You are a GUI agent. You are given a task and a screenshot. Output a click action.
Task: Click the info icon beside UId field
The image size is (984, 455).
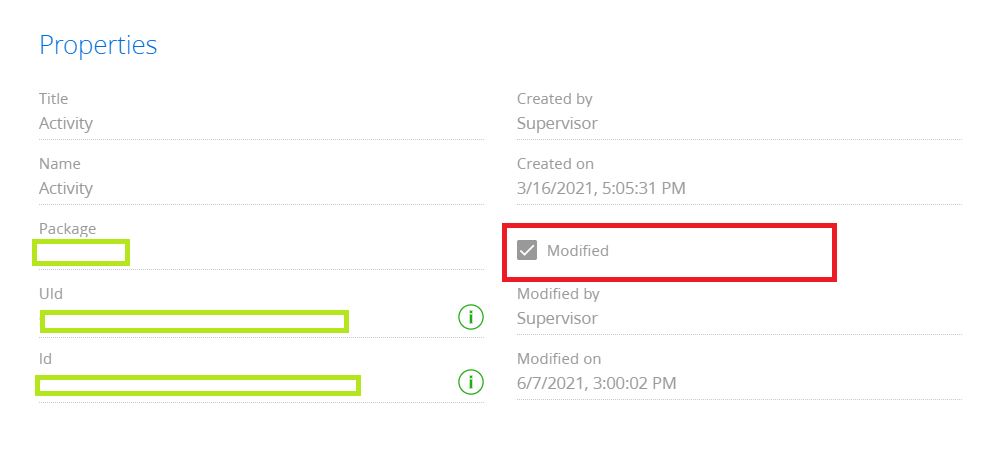[471, 318]
